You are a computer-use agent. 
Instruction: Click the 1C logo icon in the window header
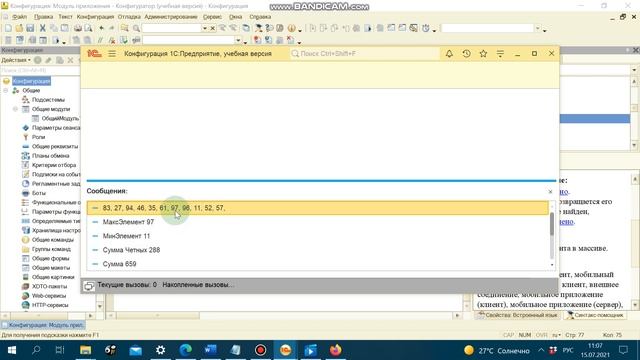(94, 53)
